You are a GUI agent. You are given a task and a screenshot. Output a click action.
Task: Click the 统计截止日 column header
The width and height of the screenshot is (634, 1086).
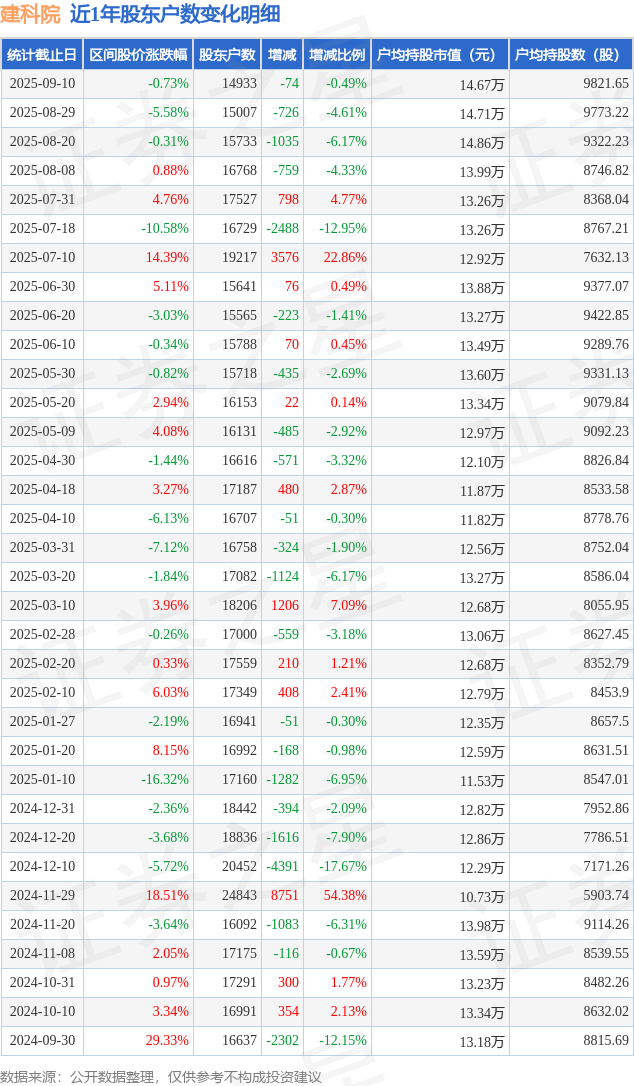42,55
